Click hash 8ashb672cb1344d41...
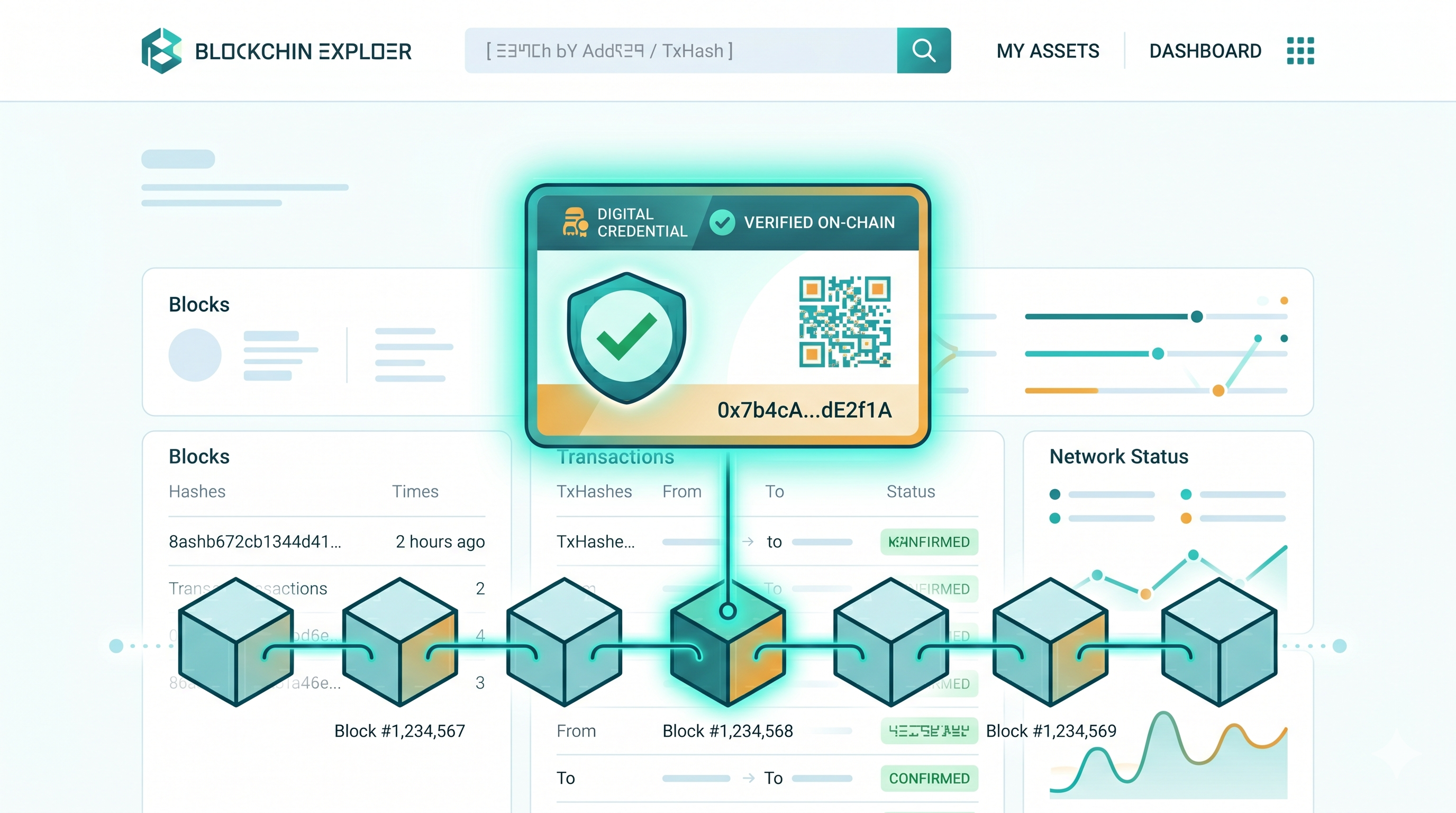1456x813 pixels. (255, 541)
